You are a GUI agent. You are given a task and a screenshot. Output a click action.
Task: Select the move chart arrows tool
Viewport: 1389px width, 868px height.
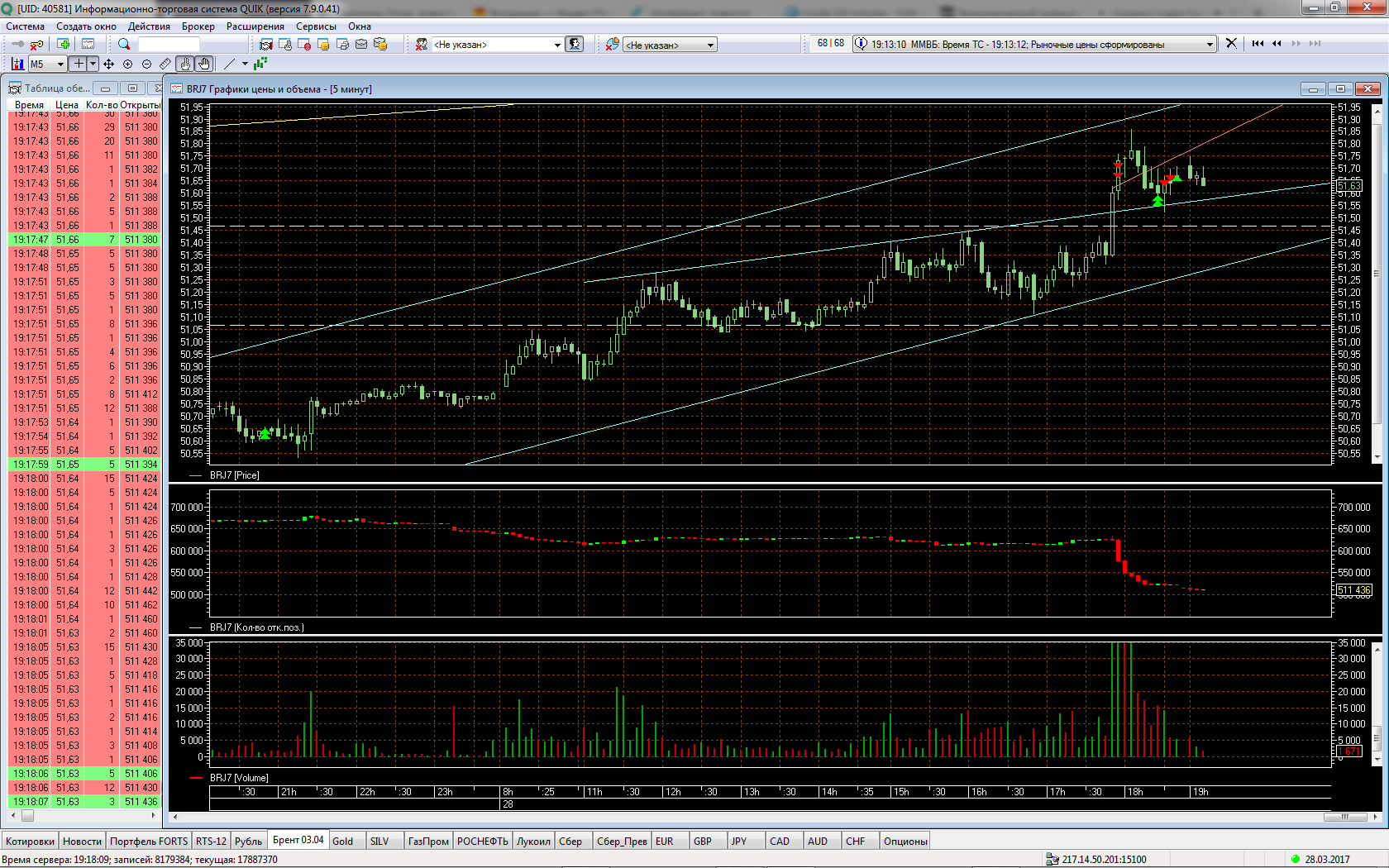click(108, 64)
